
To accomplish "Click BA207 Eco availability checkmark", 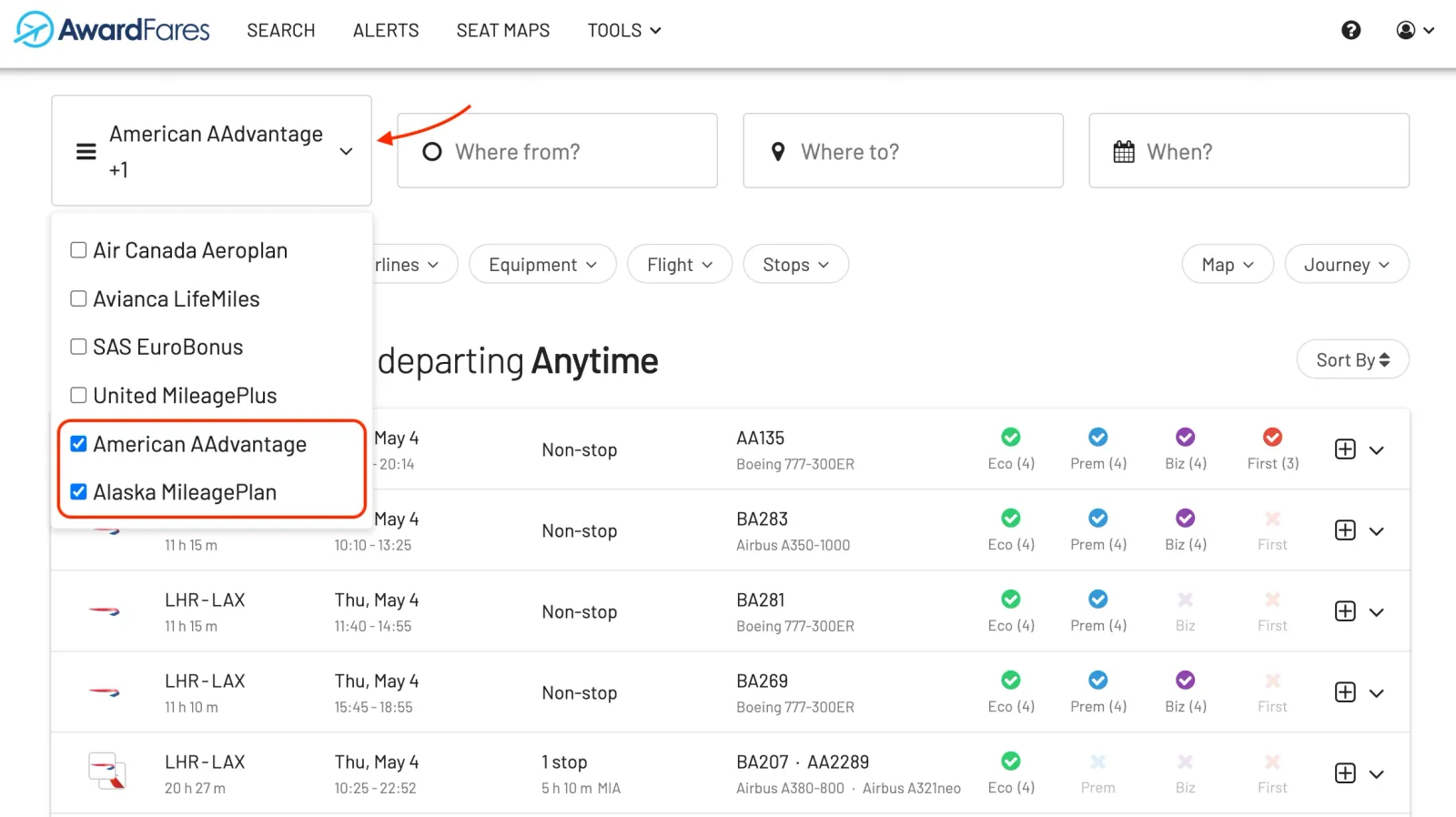I will [x=1011, y=761].
